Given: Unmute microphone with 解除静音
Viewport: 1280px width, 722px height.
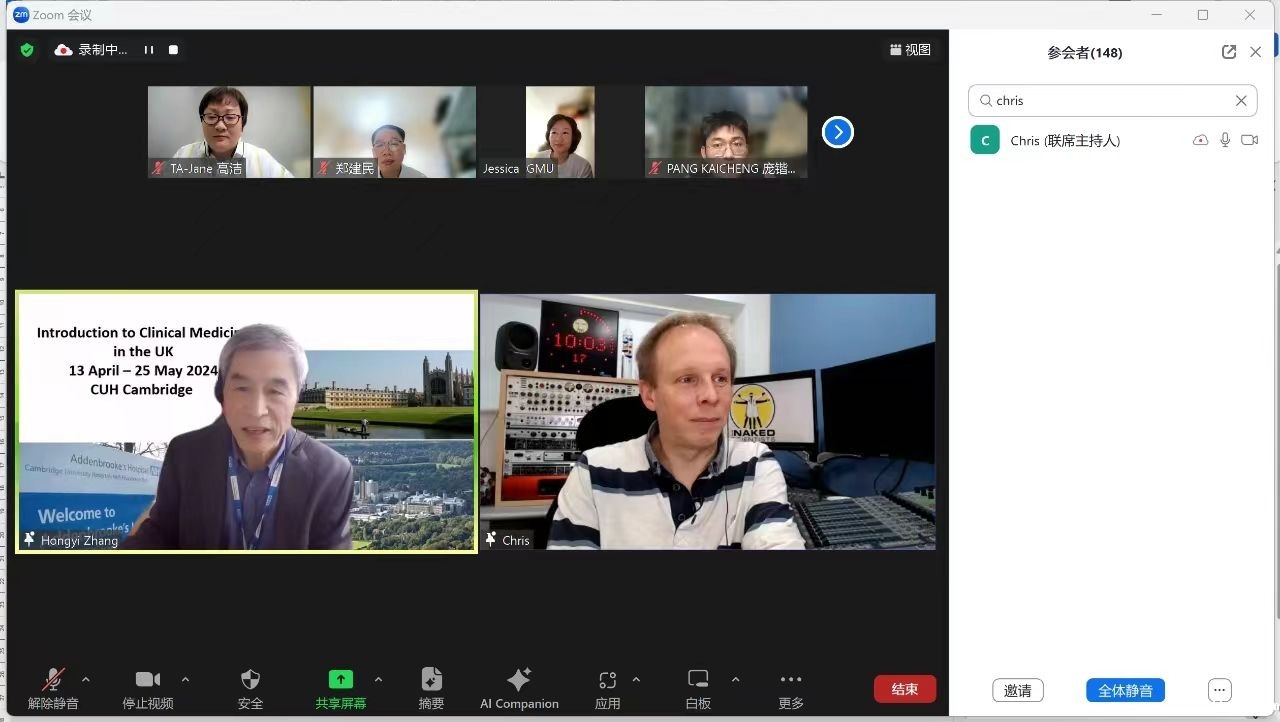Looking at the screenshot, I should point(53,681).
